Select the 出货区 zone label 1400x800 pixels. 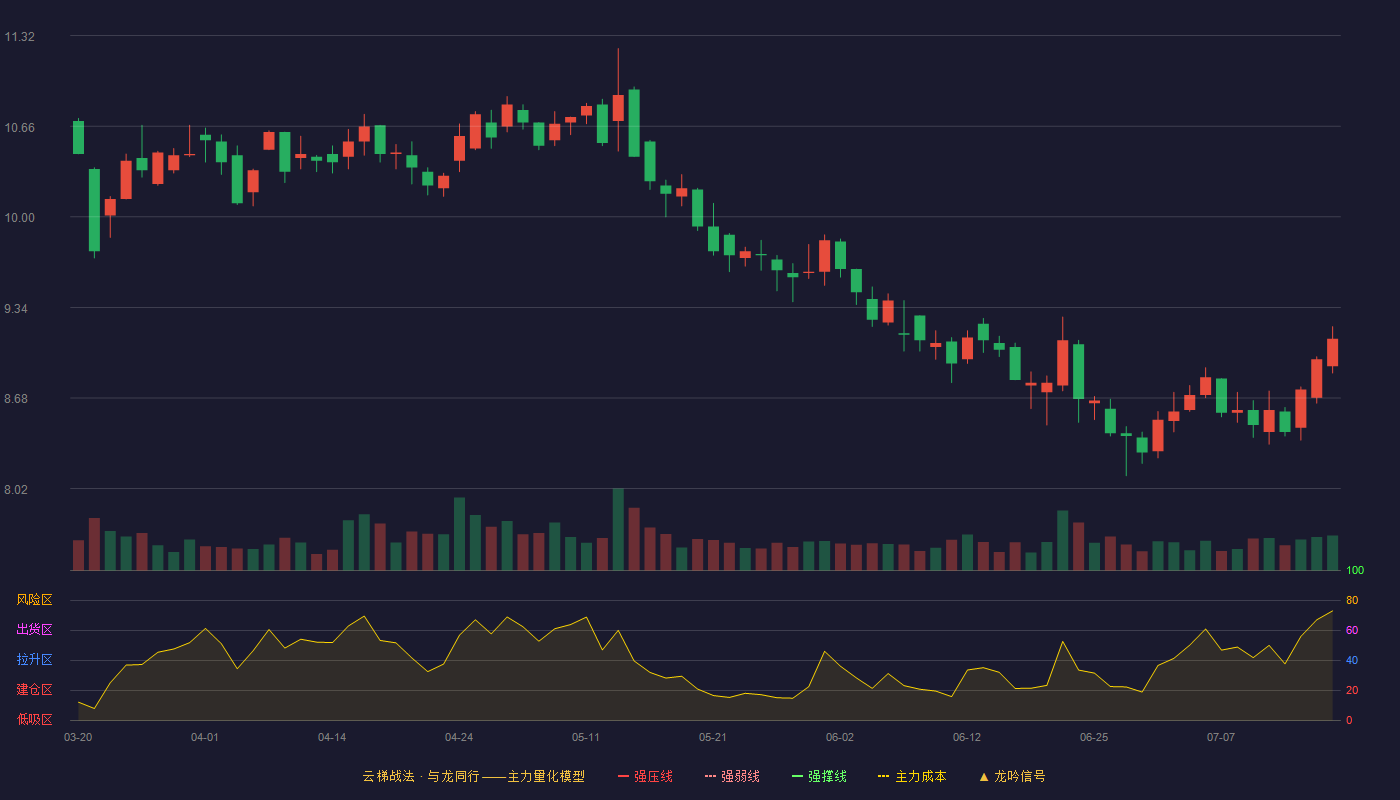[34, 630]
